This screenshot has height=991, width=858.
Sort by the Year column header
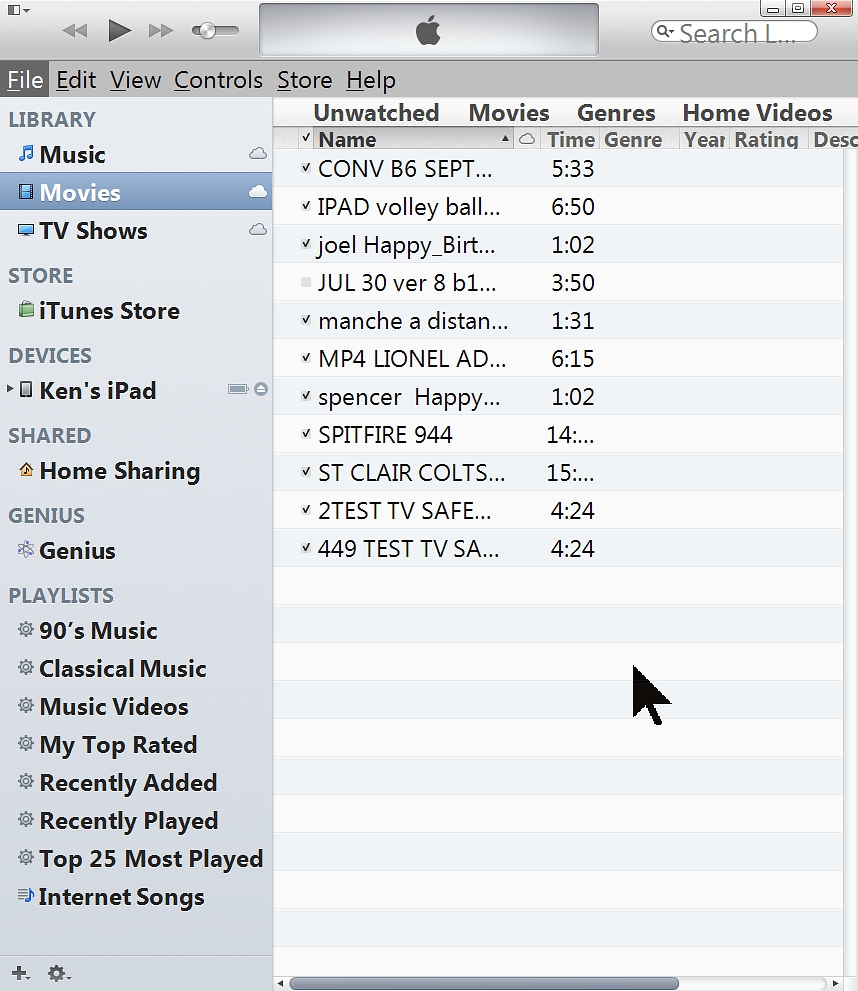click(705, 139)
